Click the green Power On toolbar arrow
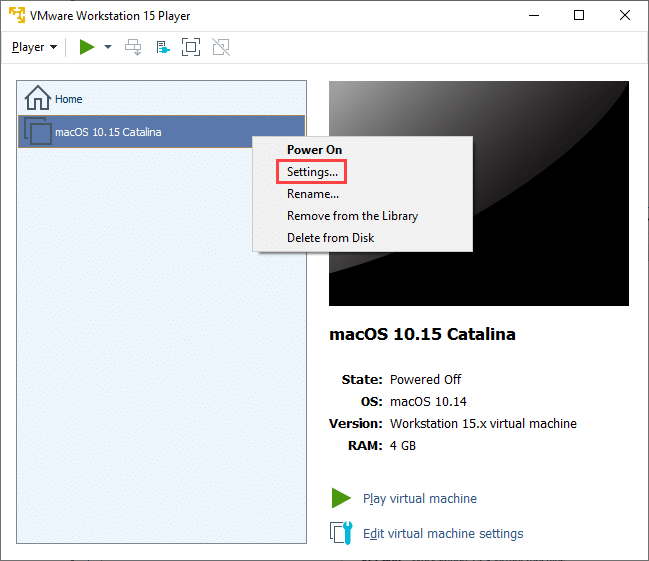 87,47
